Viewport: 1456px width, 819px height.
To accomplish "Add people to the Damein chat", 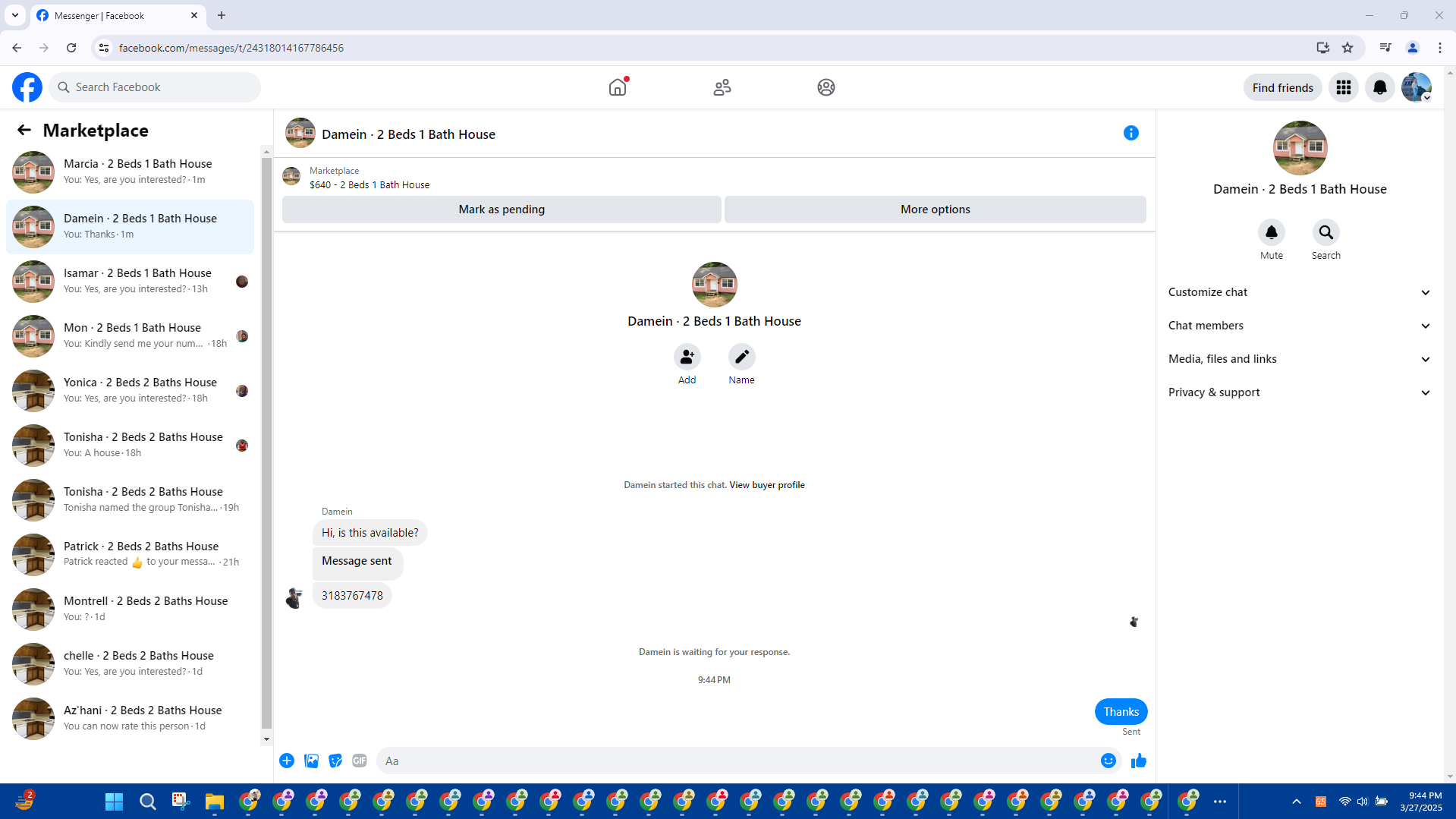I will click(x=687, y=357).
